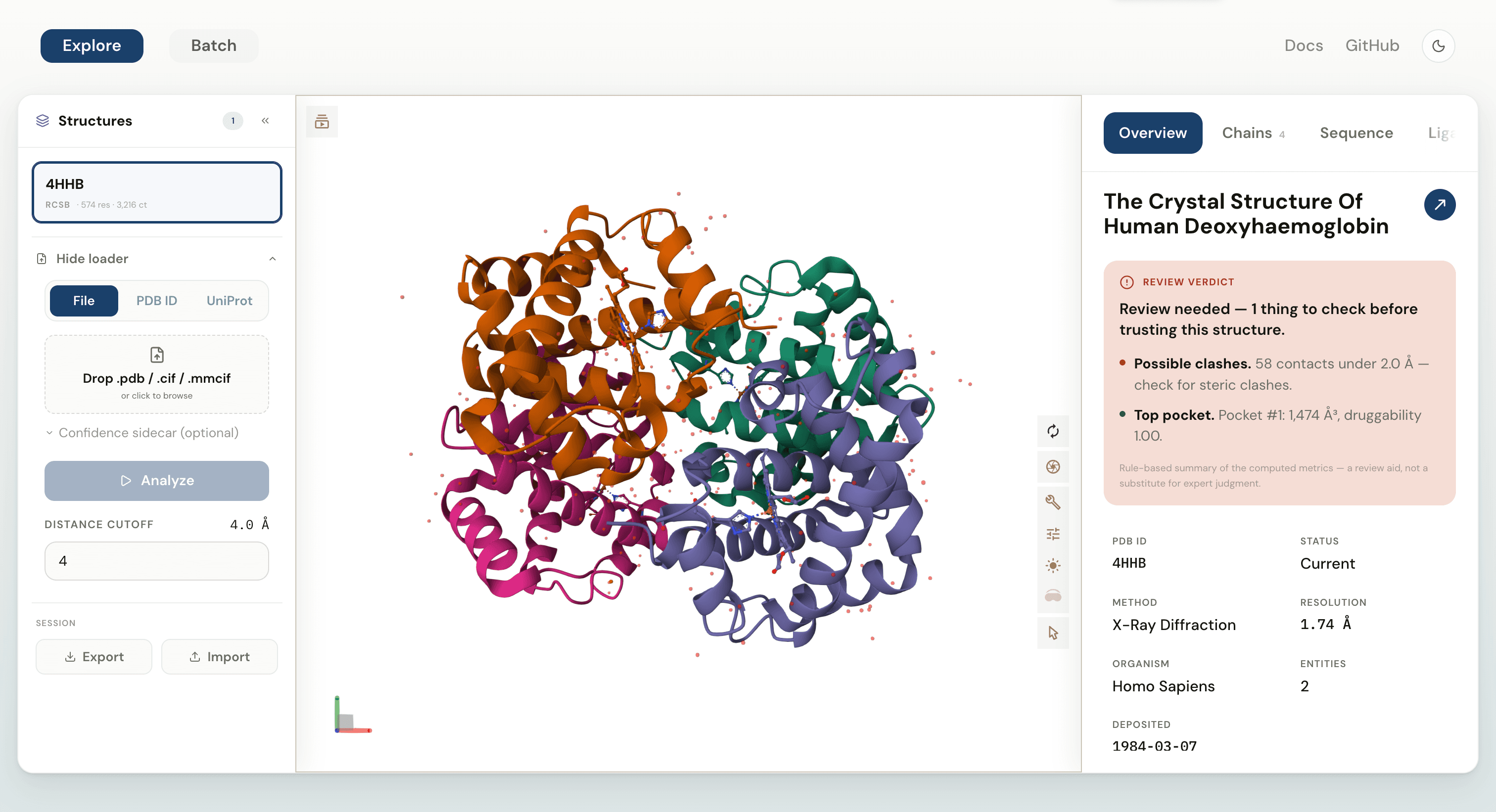Toggle dark mode moon icon
1496x812 pixels.
1438,46
